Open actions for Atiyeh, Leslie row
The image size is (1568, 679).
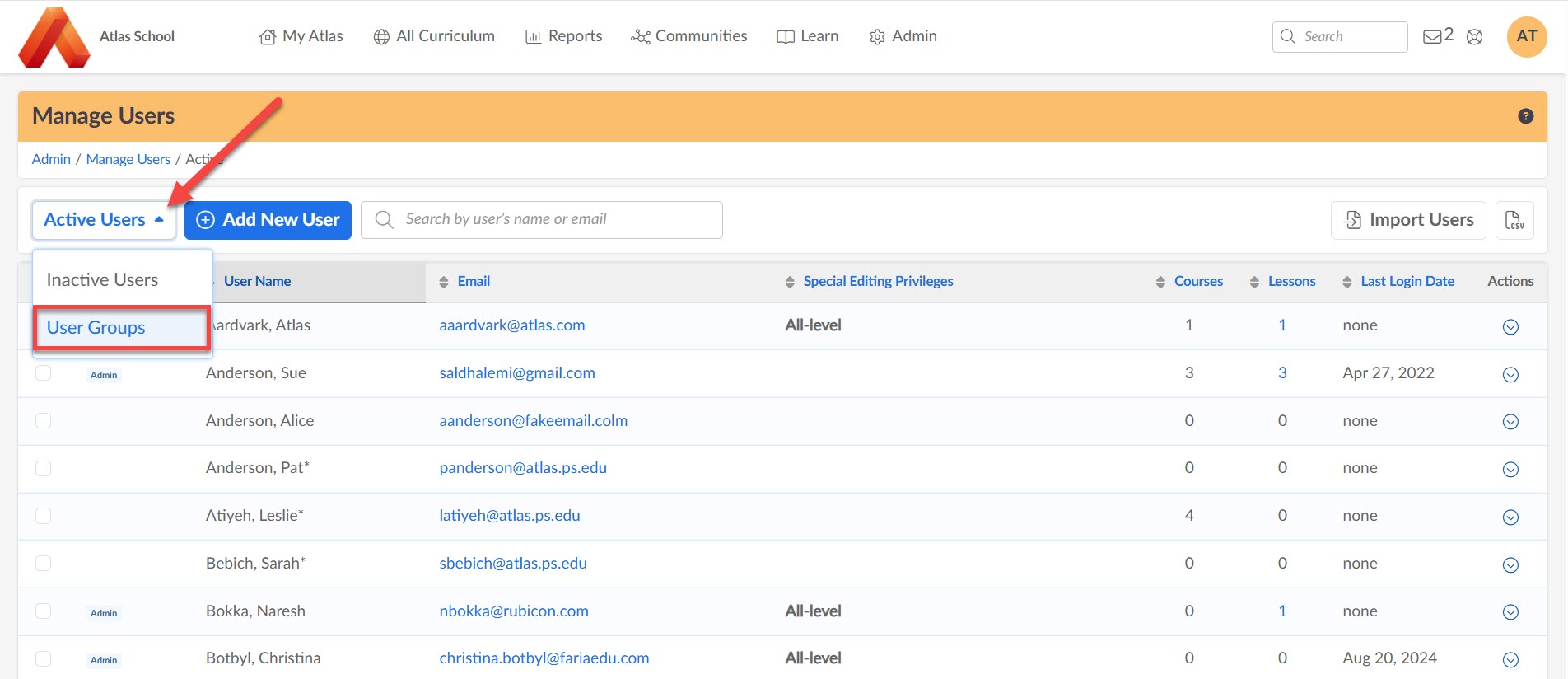pos(1510,517)
